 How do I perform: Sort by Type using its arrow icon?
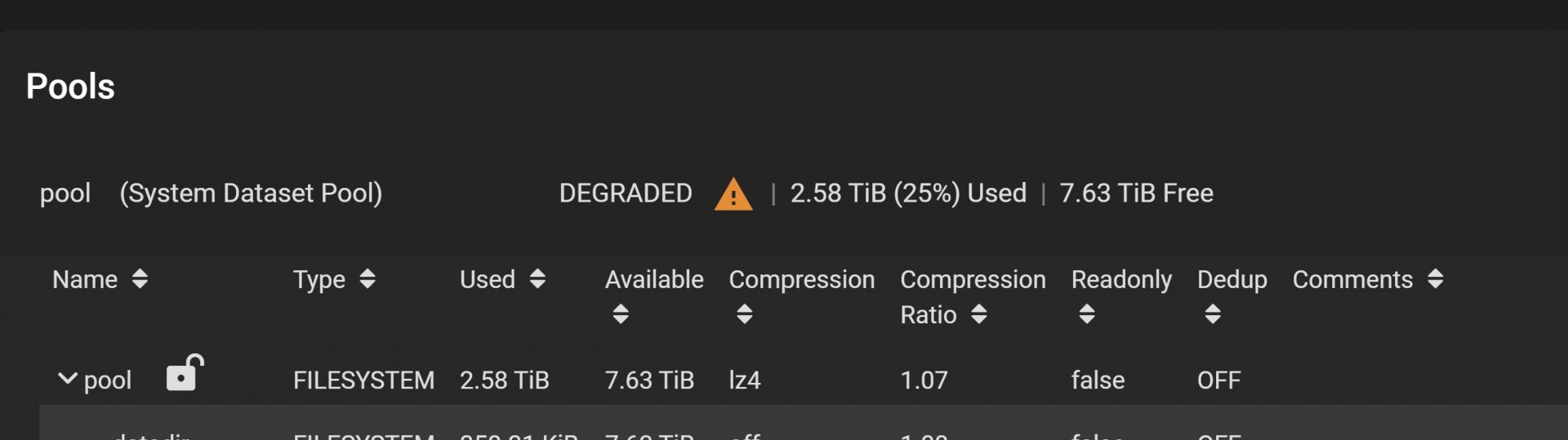(367, 279)
